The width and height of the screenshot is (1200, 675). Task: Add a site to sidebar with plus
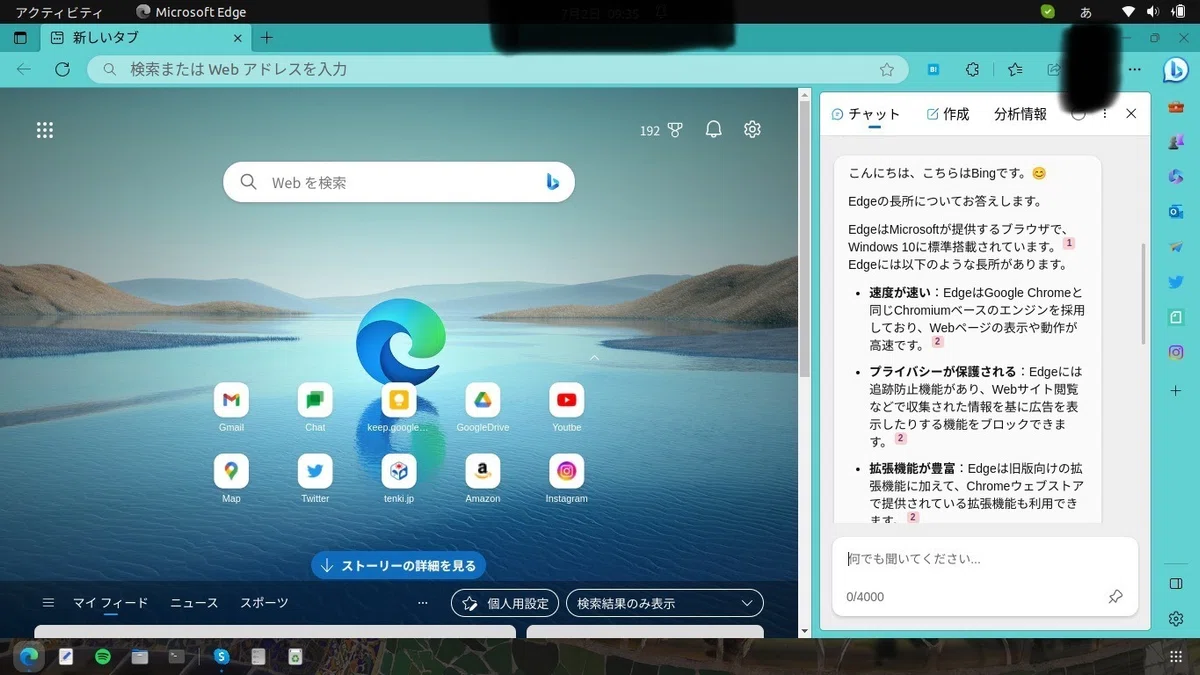[1176, 390]
